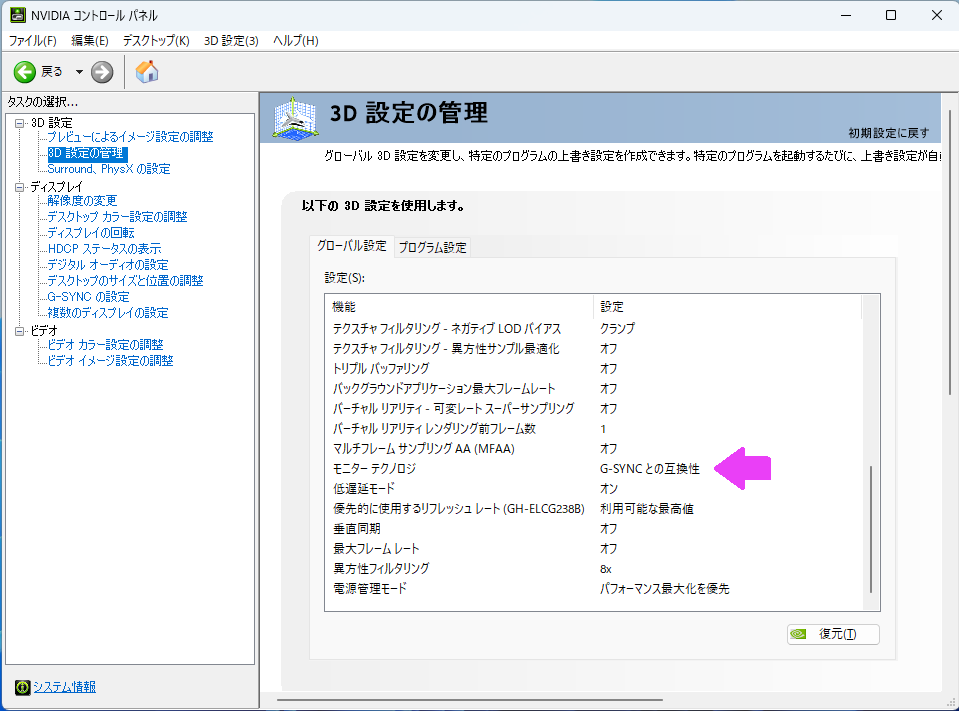Click the クランプ value
Viewport: 959px width, 711px height.
[x=617, y=329]
